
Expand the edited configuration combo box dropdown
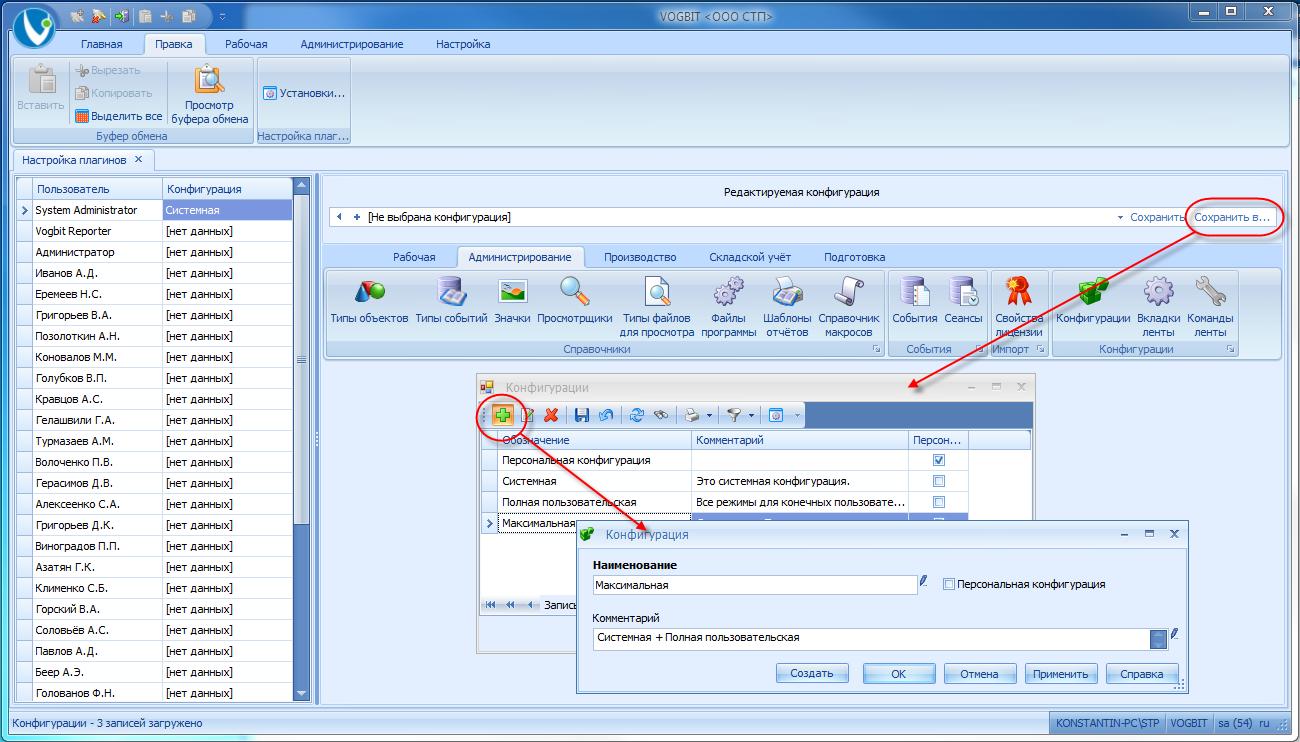click(1120, 217)
